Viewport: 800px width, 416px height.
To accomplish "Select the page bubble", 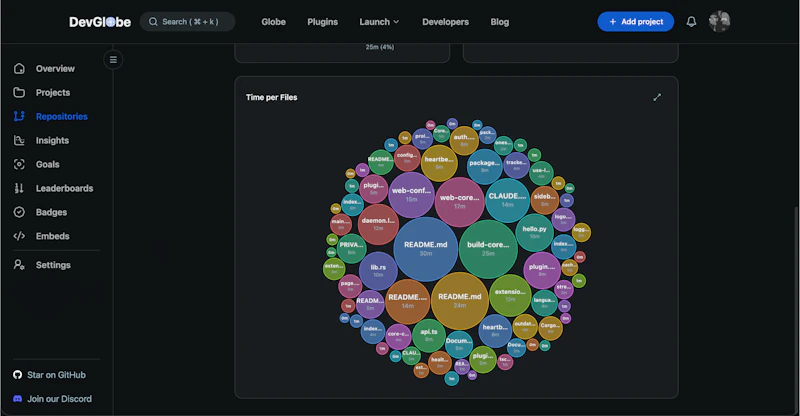I will pos(350,286).
